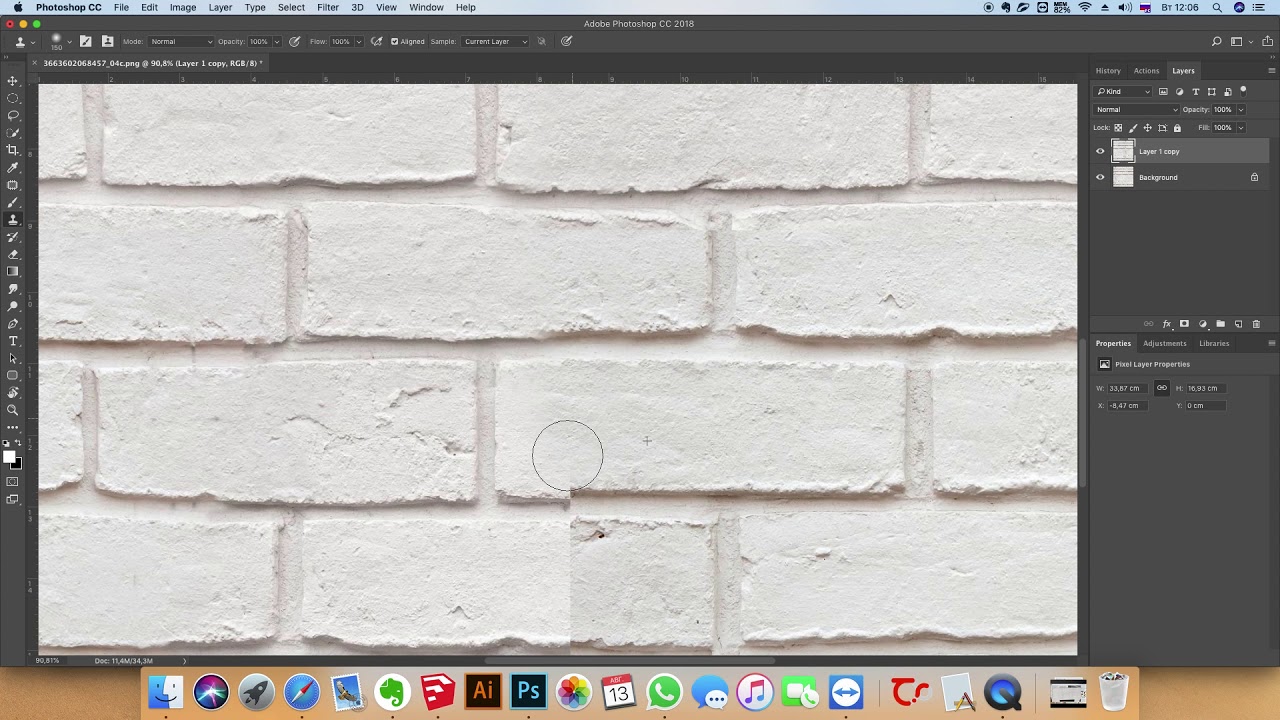Viewport: 1280px width, 720px height.
Task: Select the Type tool
Action: click(13, 341)
